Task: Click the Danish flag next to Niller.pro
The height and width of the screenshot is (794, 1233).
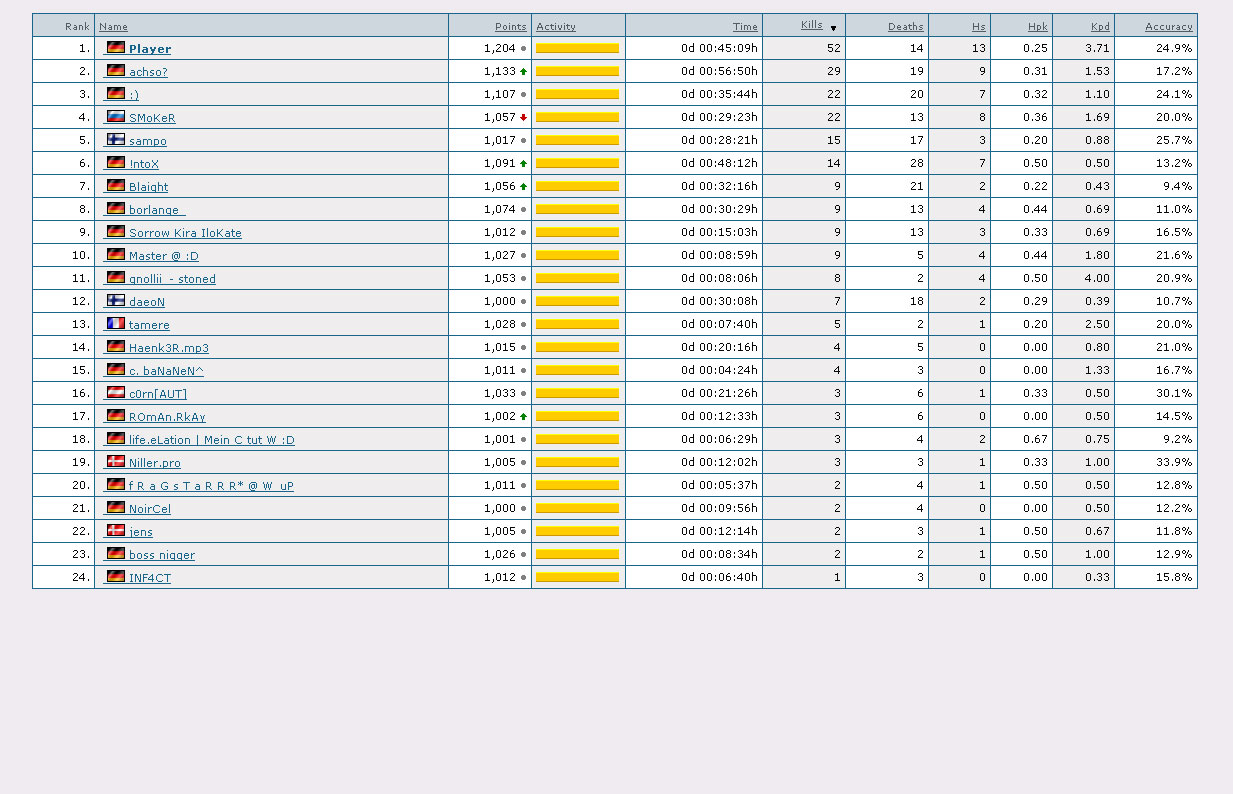Action: pyautogui.click(x=116, y=462)
